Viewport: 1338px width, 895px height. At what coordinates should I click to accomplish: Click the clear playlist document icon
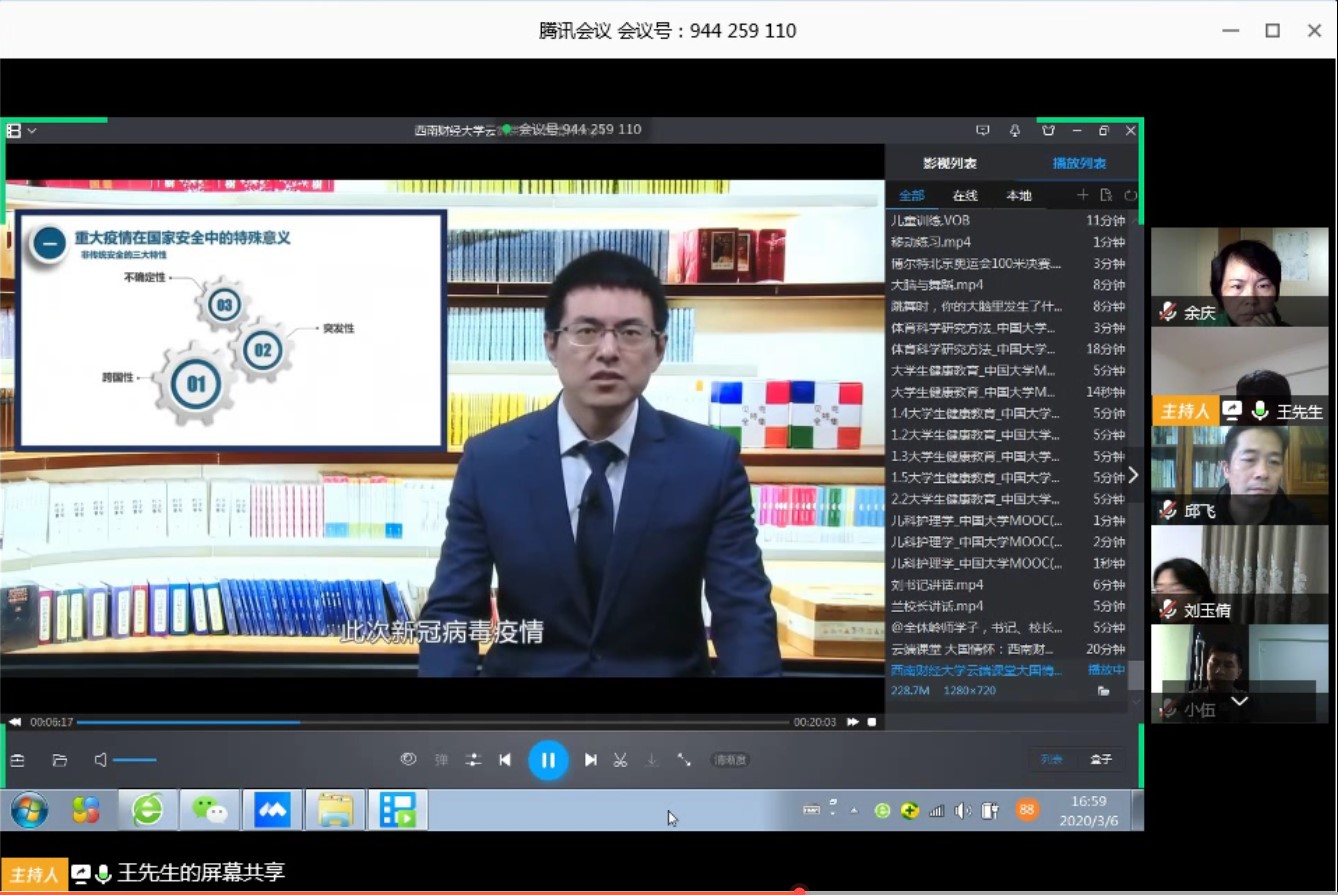click(x=1106, y=195)
